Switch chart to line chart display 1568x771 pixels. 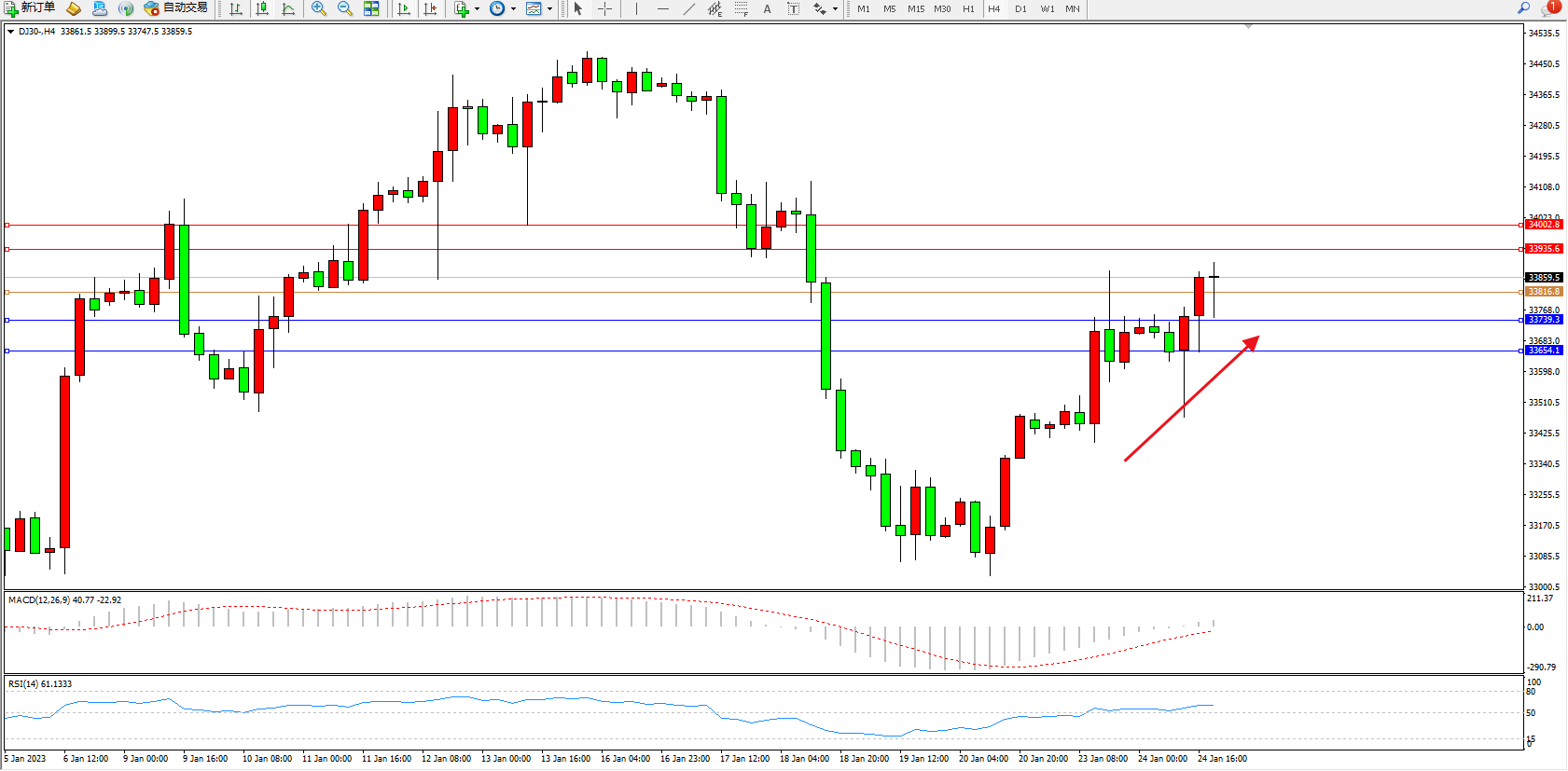click(288, 8)
